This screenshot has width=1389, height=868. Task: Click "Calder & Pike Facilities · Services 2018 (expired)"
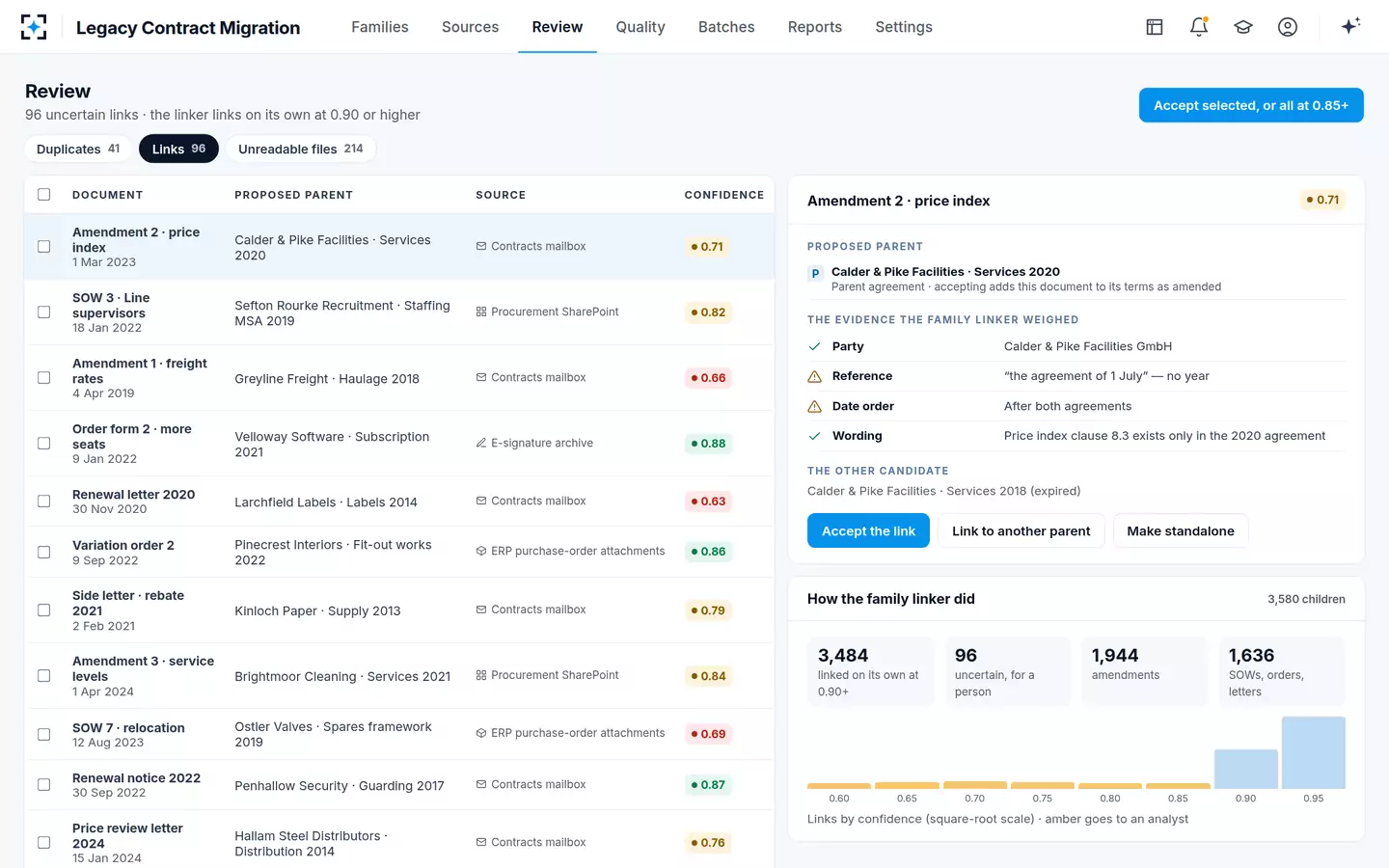(x=943, y=491)
